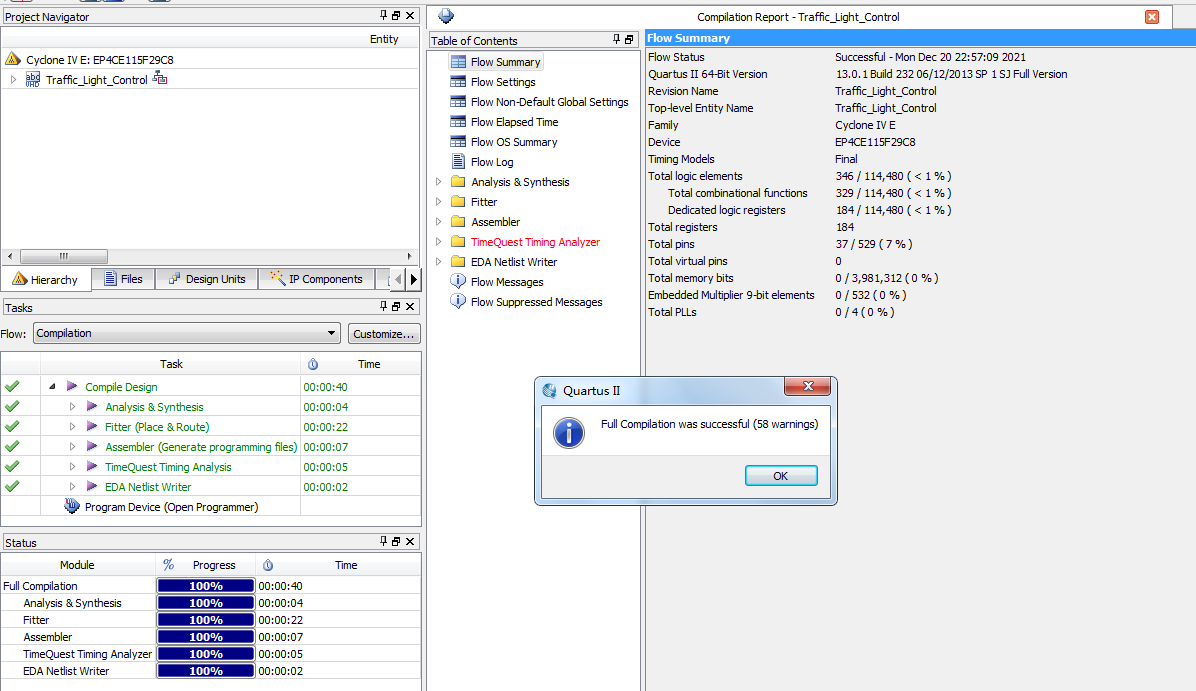1196x691 pixels.
Task: Expand the Analysis & Synthesis report folder
Action: [438, 182]
